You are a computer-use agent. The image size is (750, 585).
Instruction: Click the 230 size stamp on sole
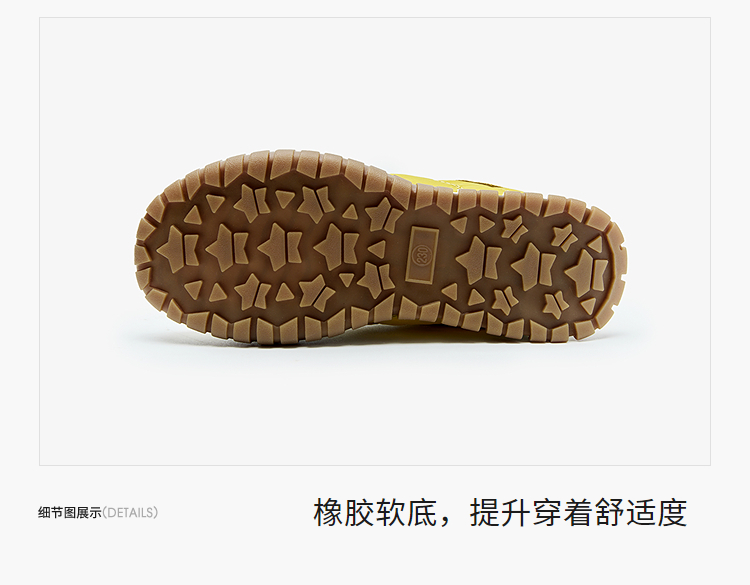tap(422, 254)
